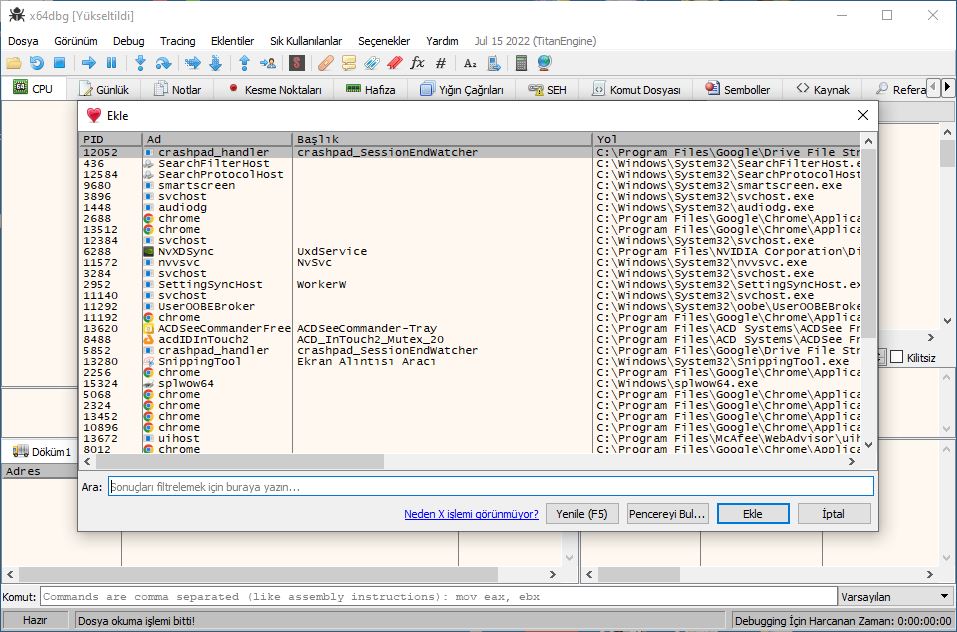The width and height of the screenshot is (957, 632).
Task: Select the Döküm 1 dump tab
Action: click(42, 451)
